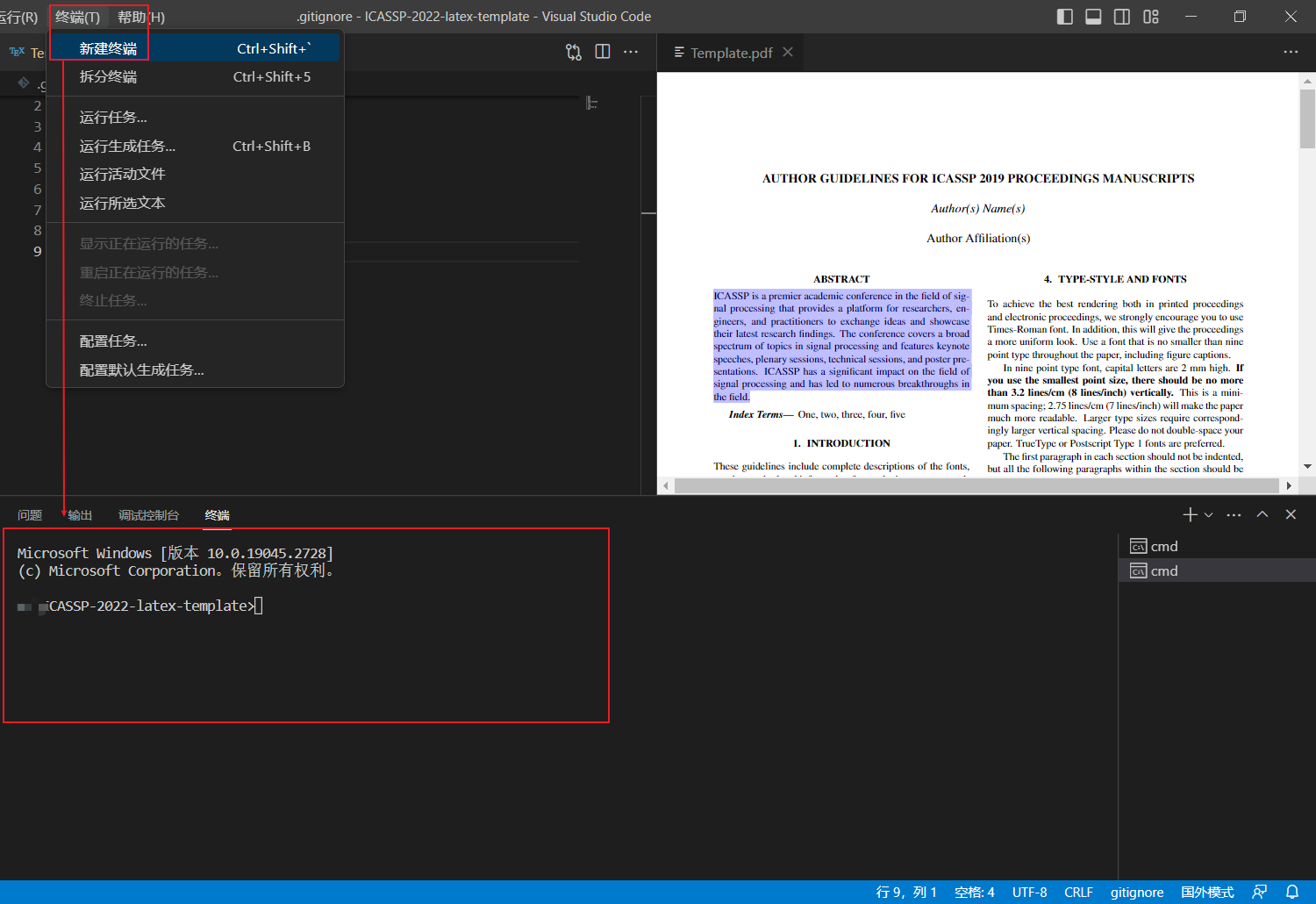Add a new terminal with the plus icon

[1190, 514]
